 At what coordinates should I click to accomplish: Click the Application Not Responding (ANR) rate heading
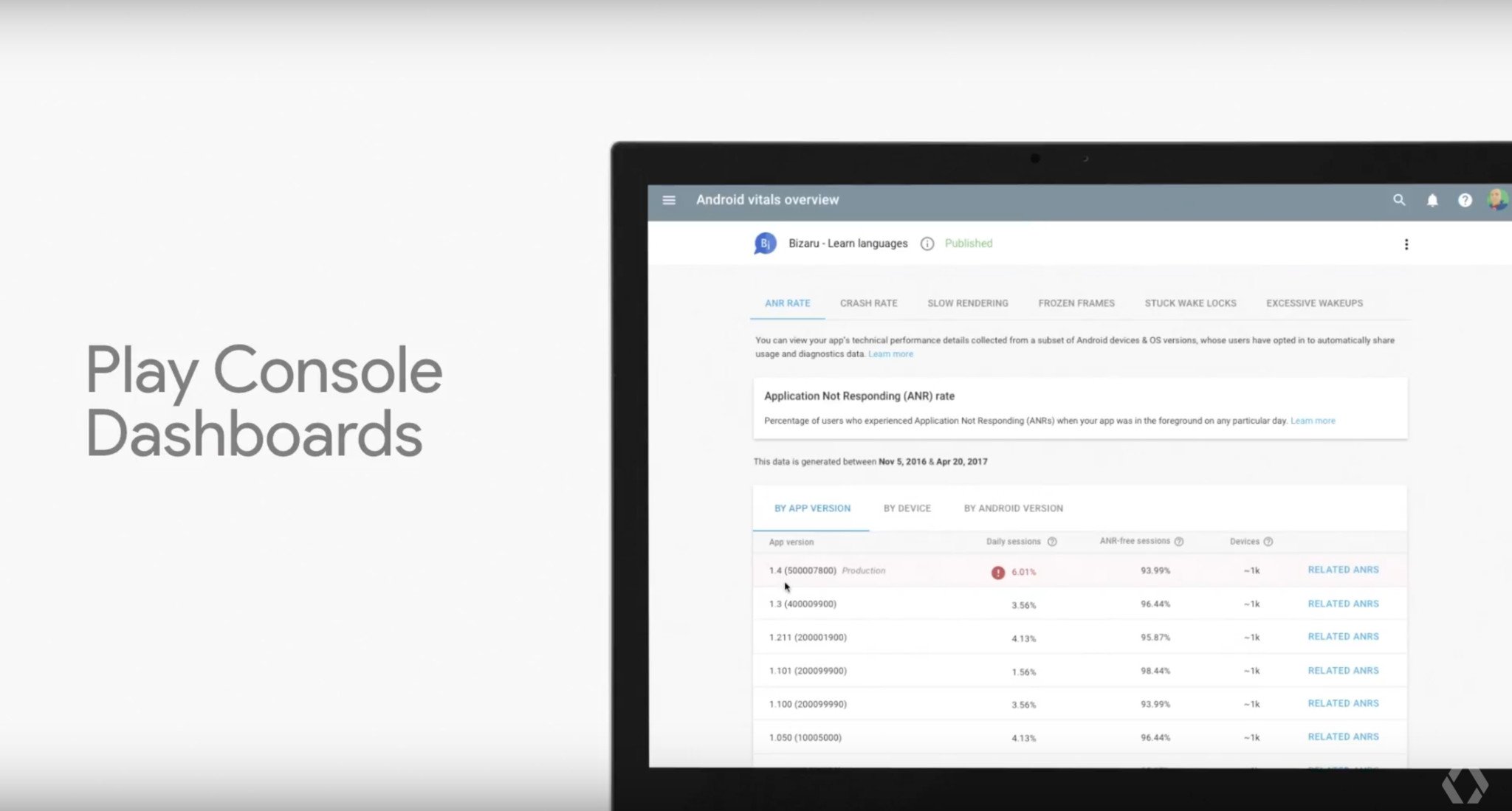(859, 396)
